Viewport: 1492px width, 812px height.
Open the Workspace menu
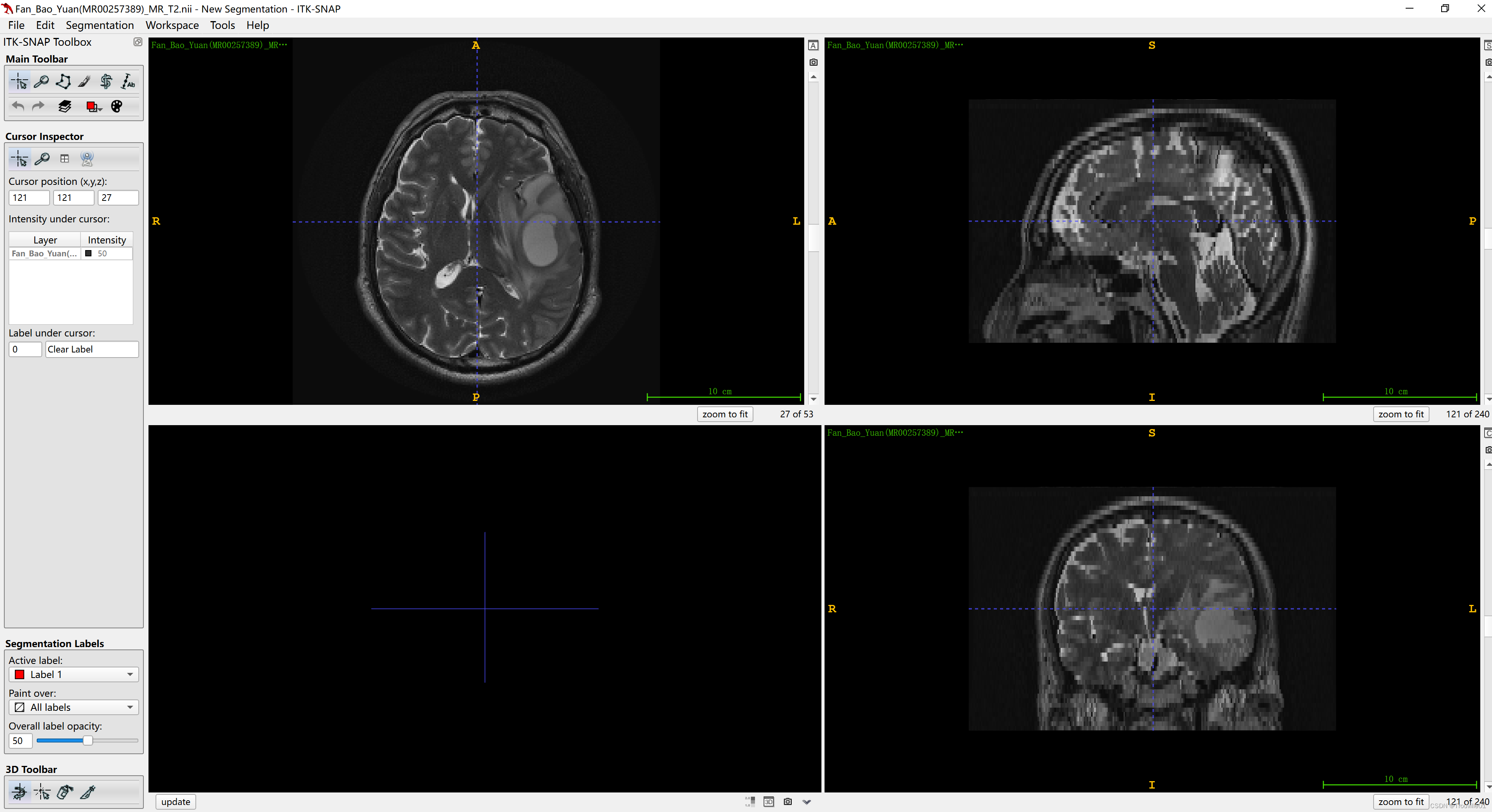click(x=172, y=25)
